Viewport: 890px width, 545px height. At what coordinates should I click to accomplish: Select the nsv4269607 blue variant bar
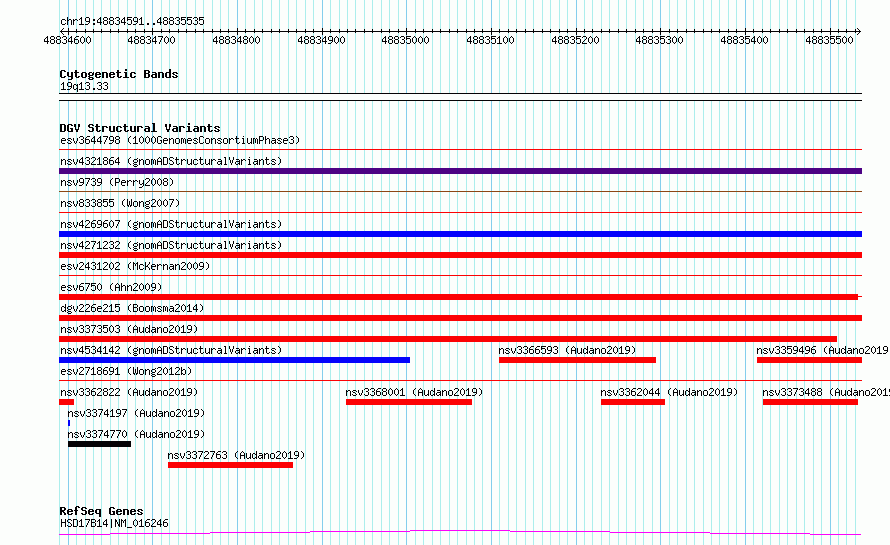click(x=460, y=234)
